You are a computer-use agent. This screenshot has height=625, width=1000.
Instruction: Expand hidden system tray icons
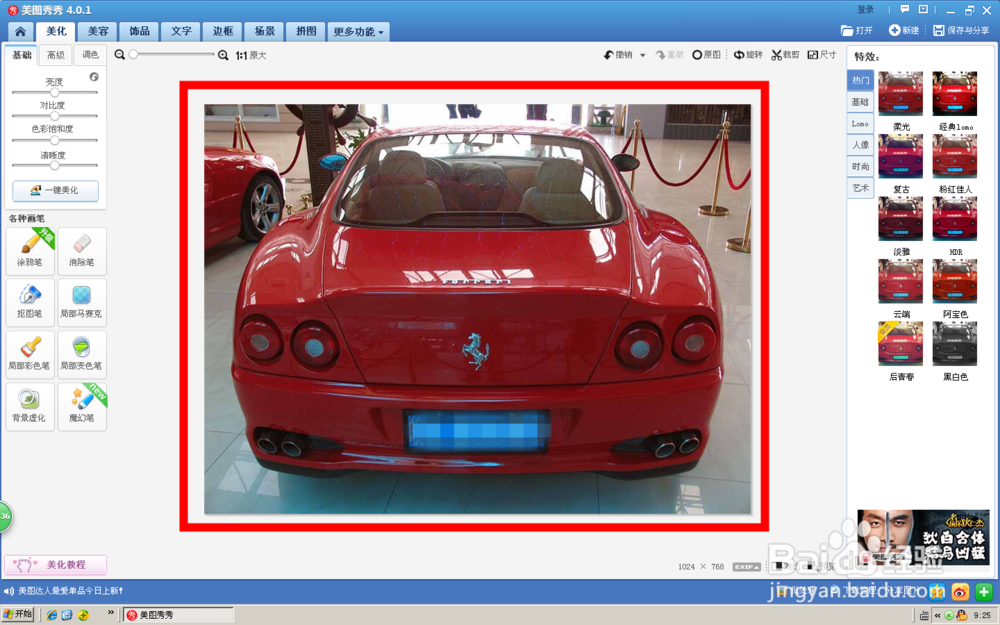tap(938, 615)
